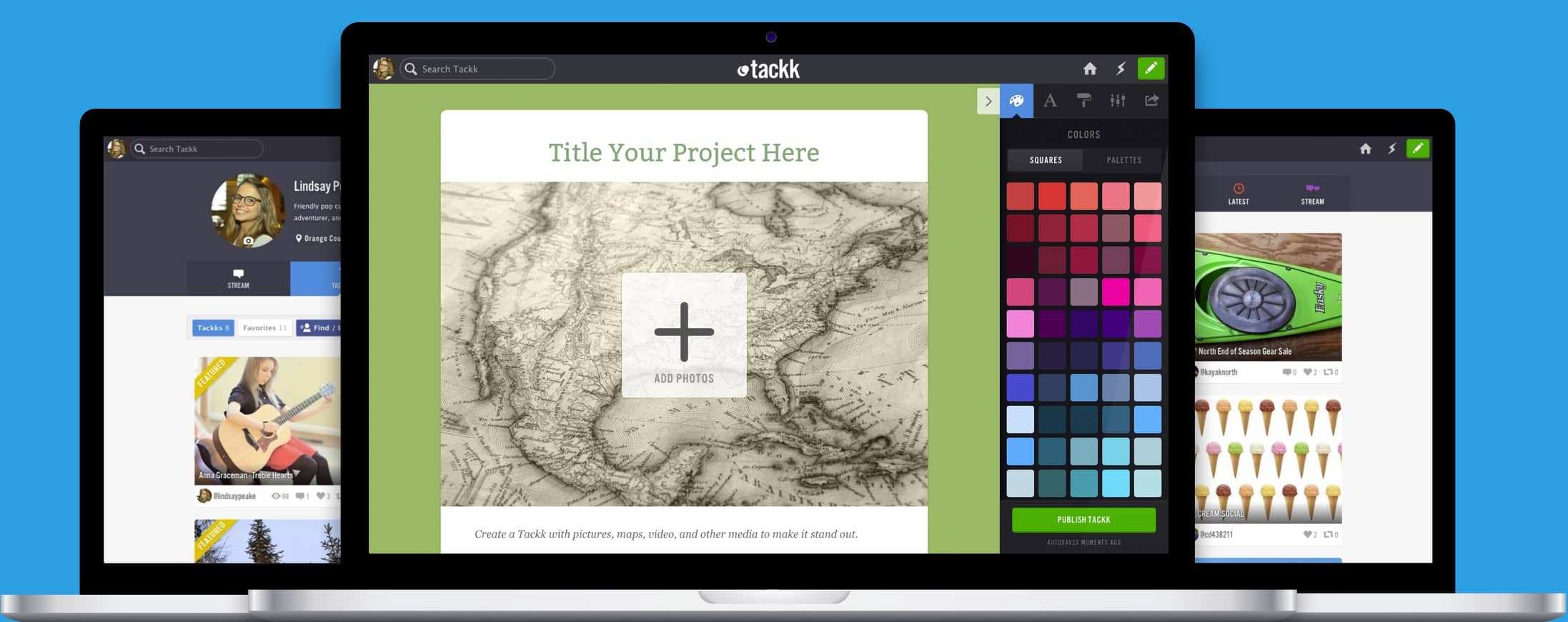Collapse the editor sidebar with chevron arrow

click(988, 102)
